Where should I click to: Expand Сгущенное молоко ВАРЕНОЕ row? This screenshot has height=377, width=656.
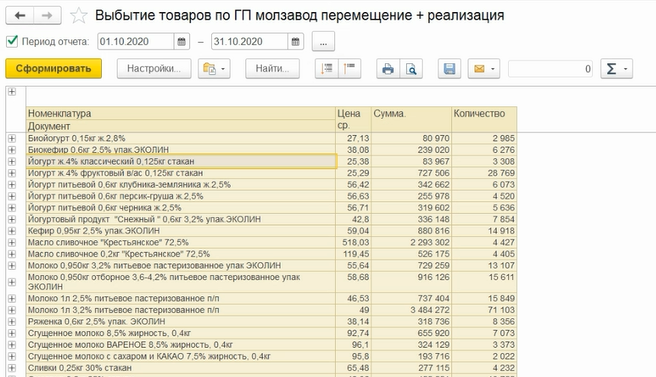click(x=12, y=345)
